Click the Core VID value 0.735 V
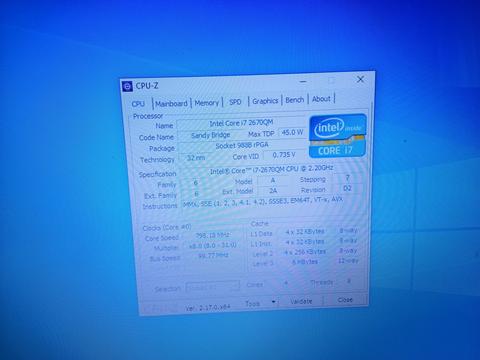The width and height of the screenshot is (480, 360). click(284, 155)
